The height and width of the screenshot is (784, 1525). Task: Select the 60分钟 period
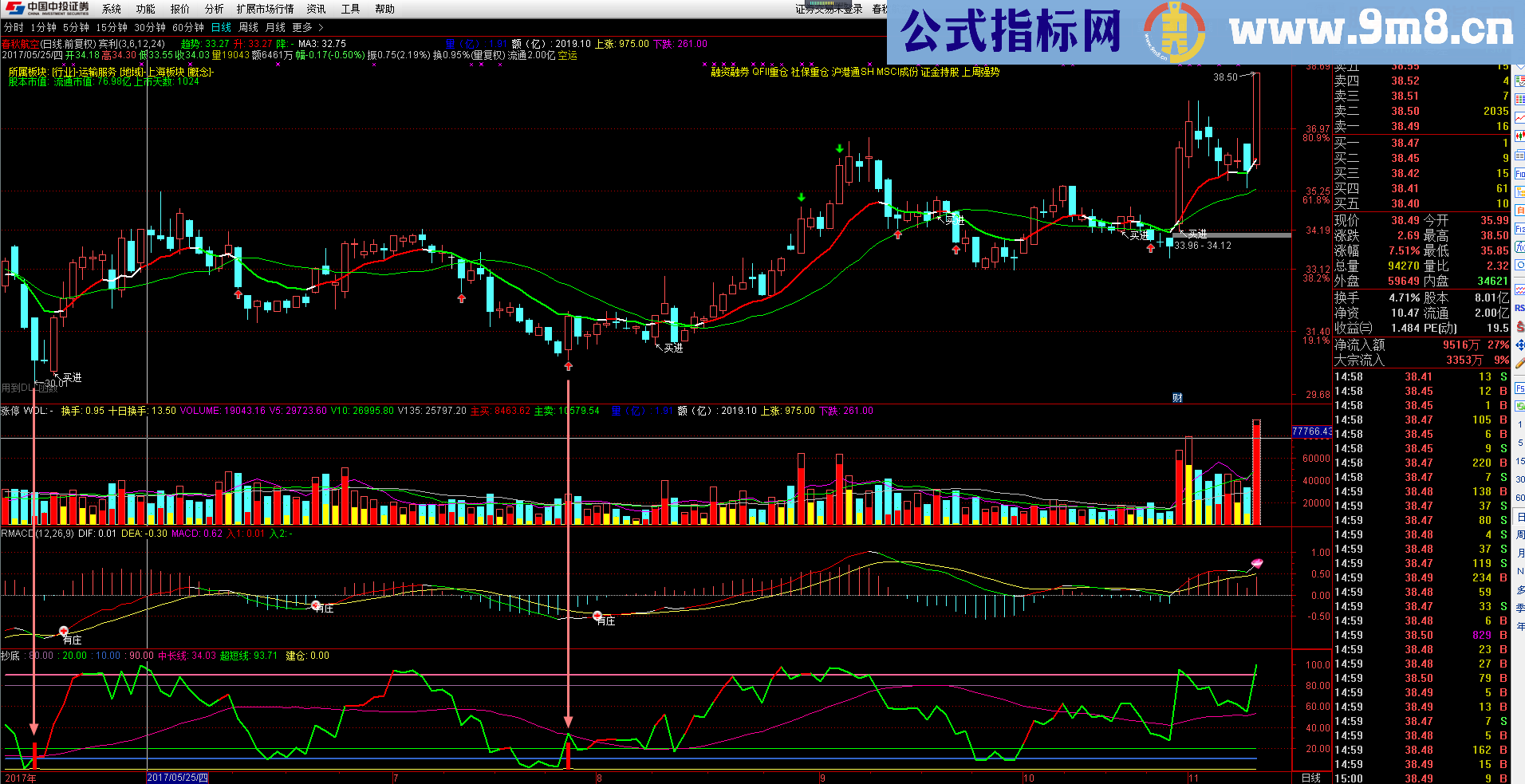[x=188, y=27]
